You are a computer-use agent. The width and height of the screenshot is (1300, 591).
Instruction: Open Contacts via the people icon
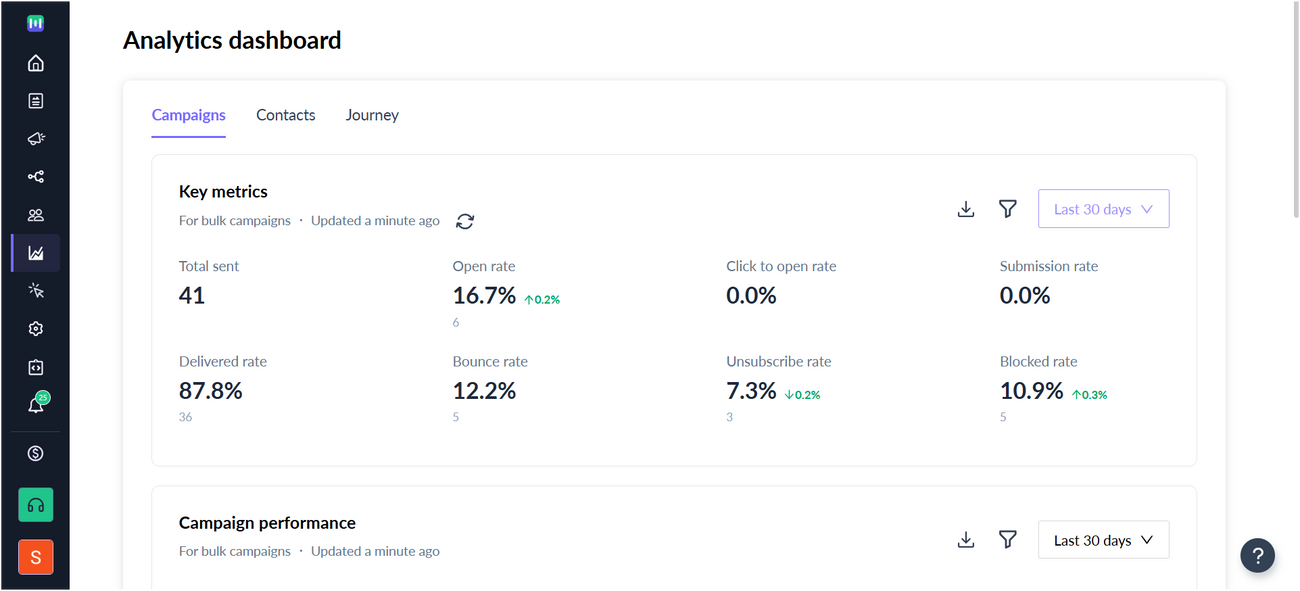[x=36, y=215]
